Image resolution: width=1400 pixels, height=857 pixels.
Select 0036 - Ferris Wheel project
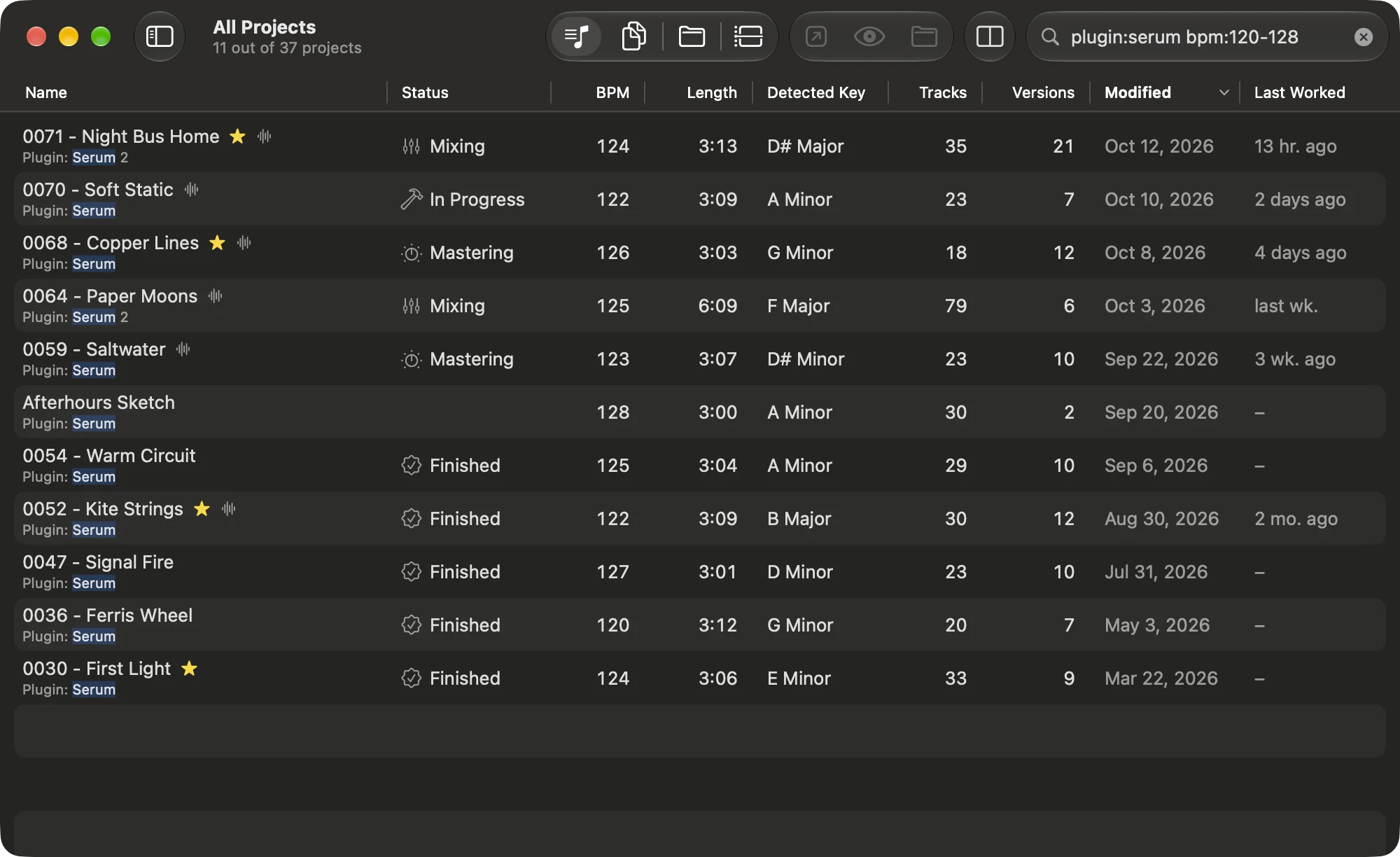coord(700,625)
